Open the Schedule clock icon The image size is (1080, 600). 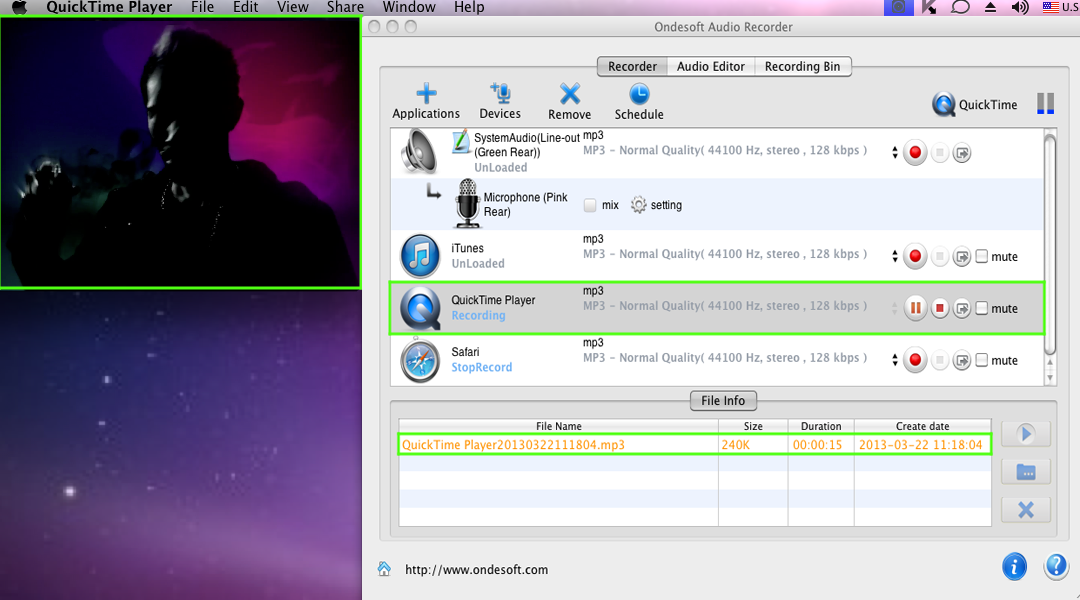tap(639, 95)
